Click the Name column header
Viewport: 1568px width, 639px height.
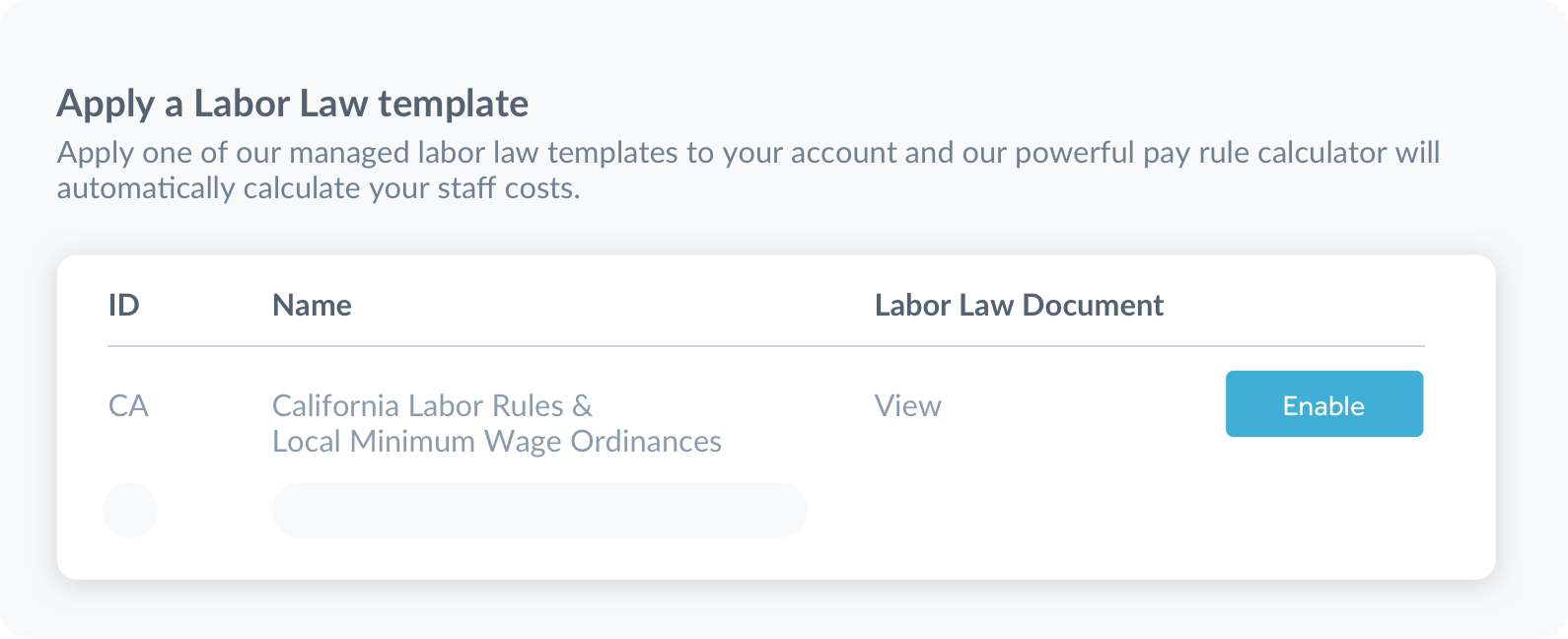pyautogui.click(x=312, y=306)
